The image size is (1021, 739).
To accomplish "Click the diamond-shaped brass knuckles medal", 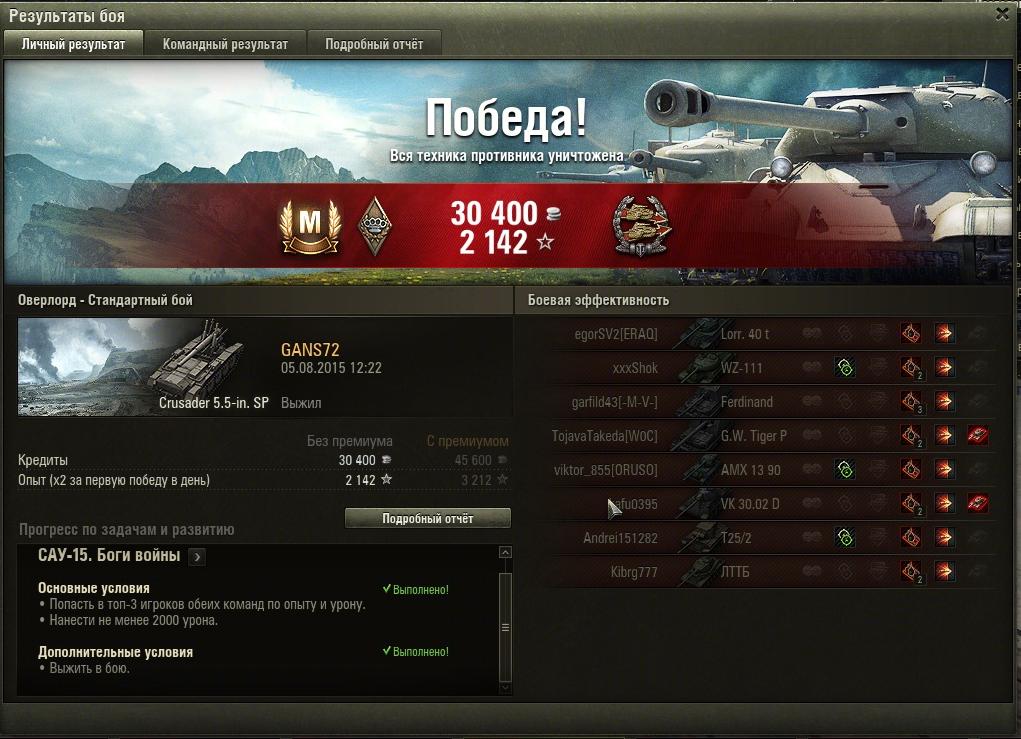I will (x=376, y=225).
